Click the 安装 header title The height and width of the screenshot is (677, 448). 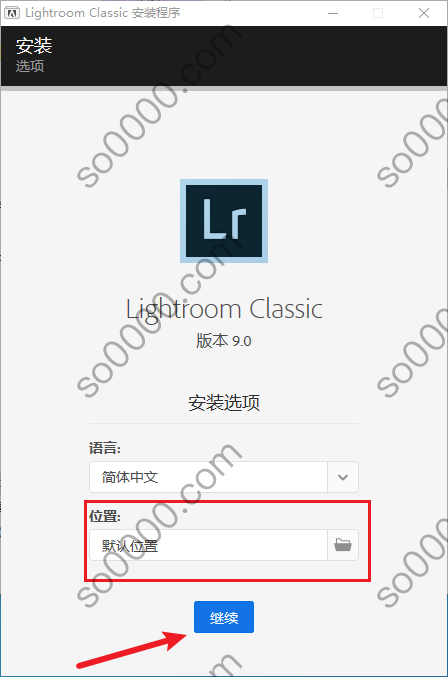34,45
